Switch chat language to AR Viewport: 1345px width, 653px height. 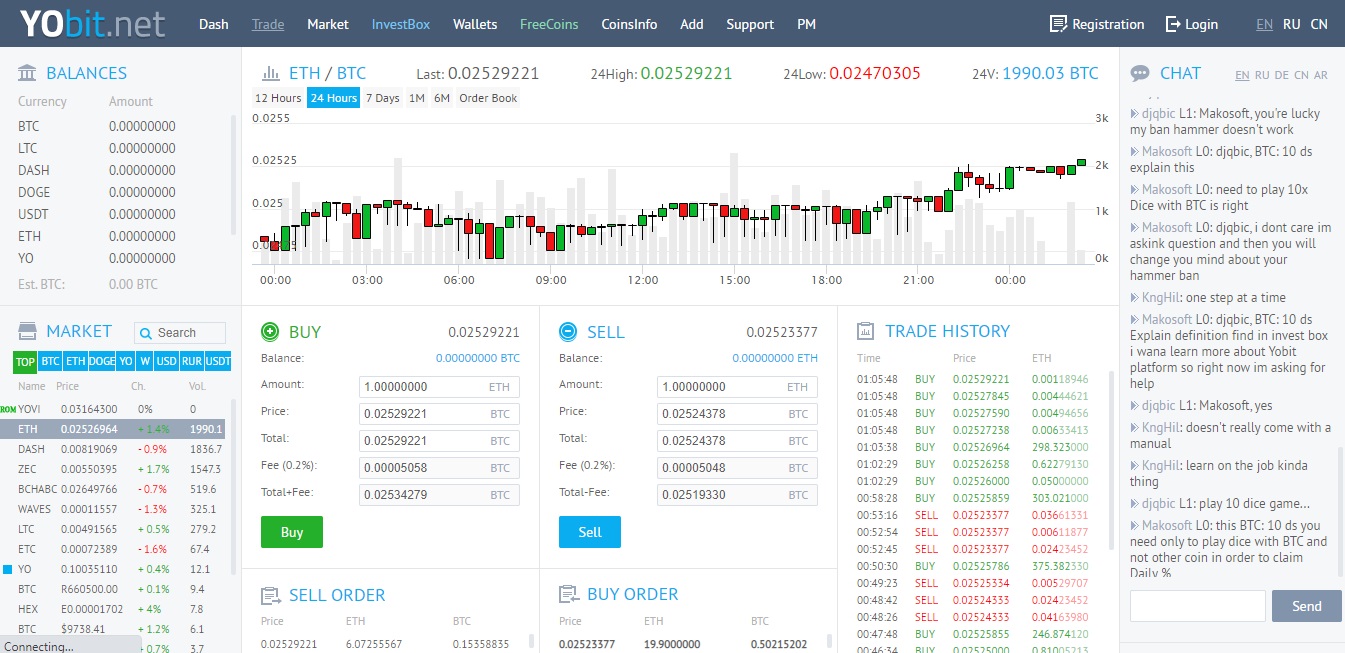(1321, 75)
